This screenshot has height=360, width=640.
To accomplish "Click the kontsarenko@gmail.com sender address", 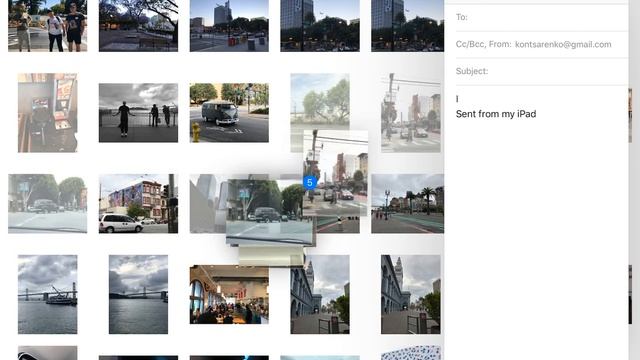I will point(563,44).
